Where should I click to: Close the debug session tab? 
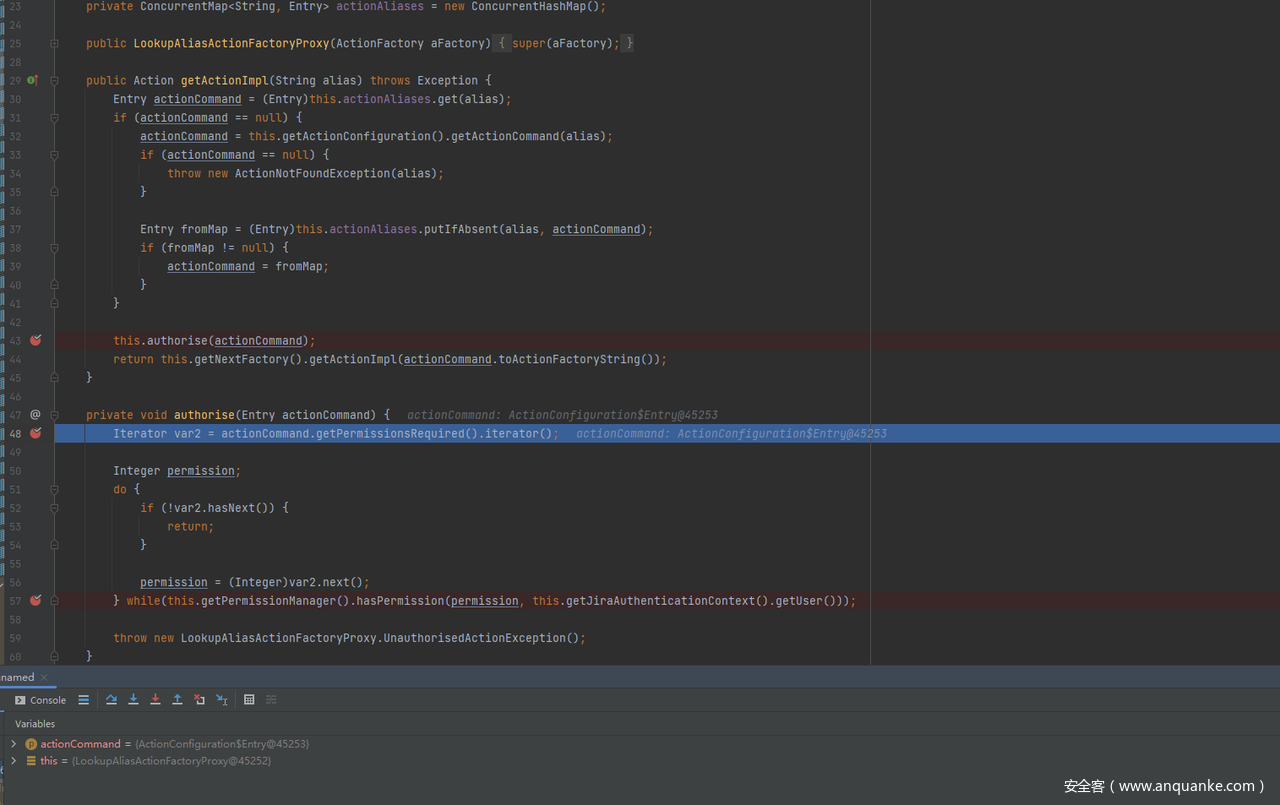(44, 678)
